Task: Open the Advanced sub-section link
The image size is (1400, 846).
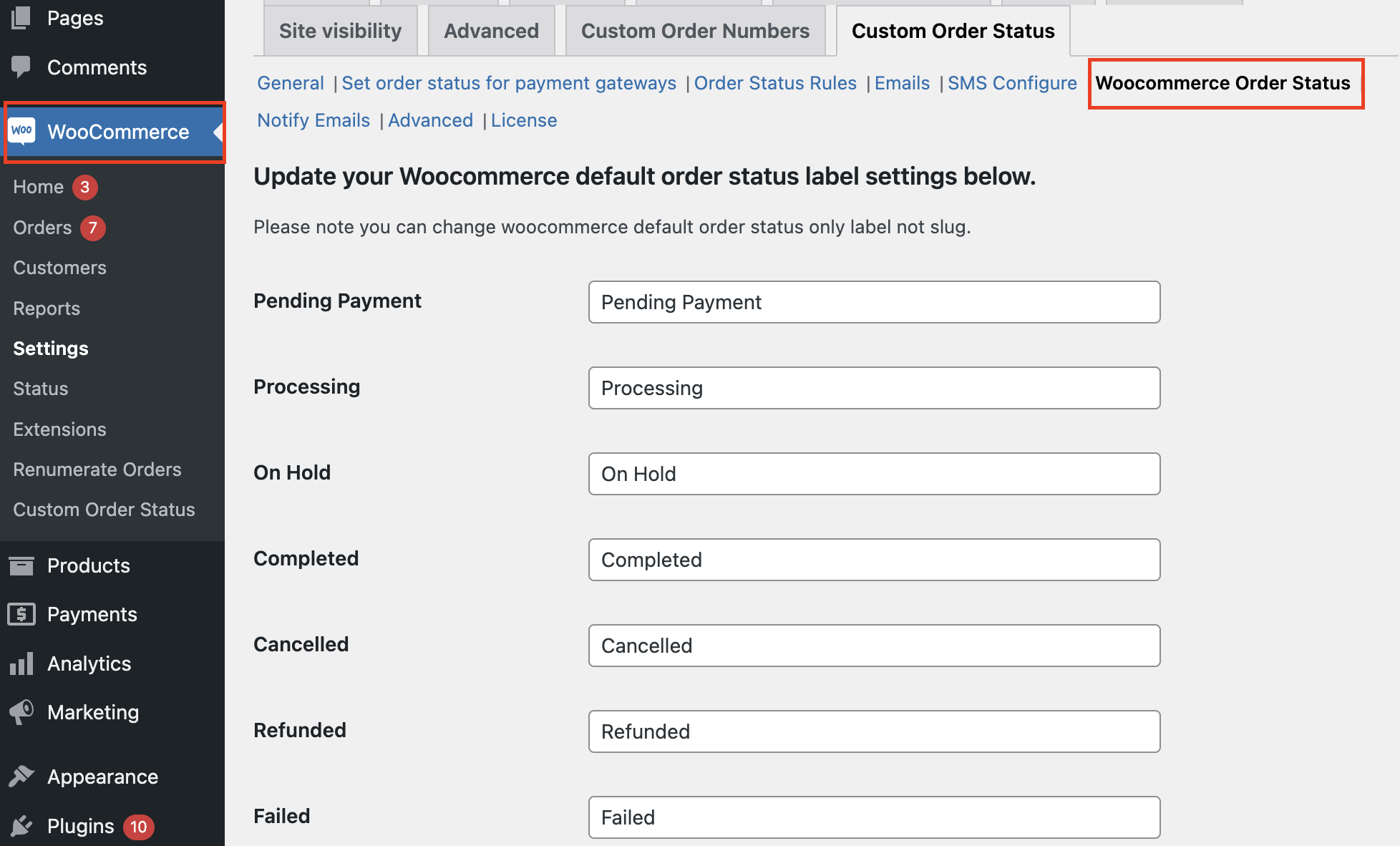Action: (430, 120)
